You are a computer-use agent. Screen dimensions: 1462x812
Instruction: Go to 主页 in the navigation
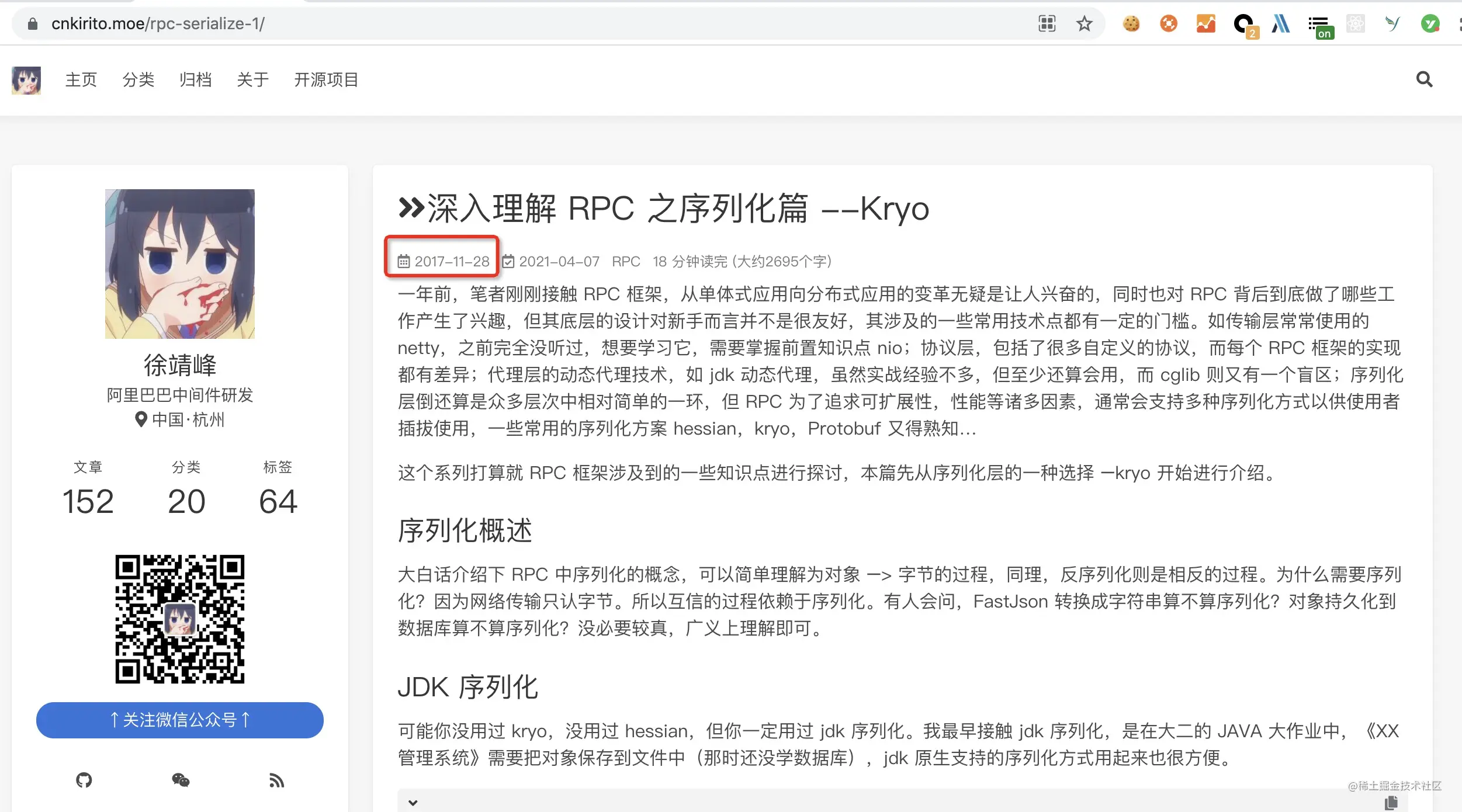tap(81, 79)
